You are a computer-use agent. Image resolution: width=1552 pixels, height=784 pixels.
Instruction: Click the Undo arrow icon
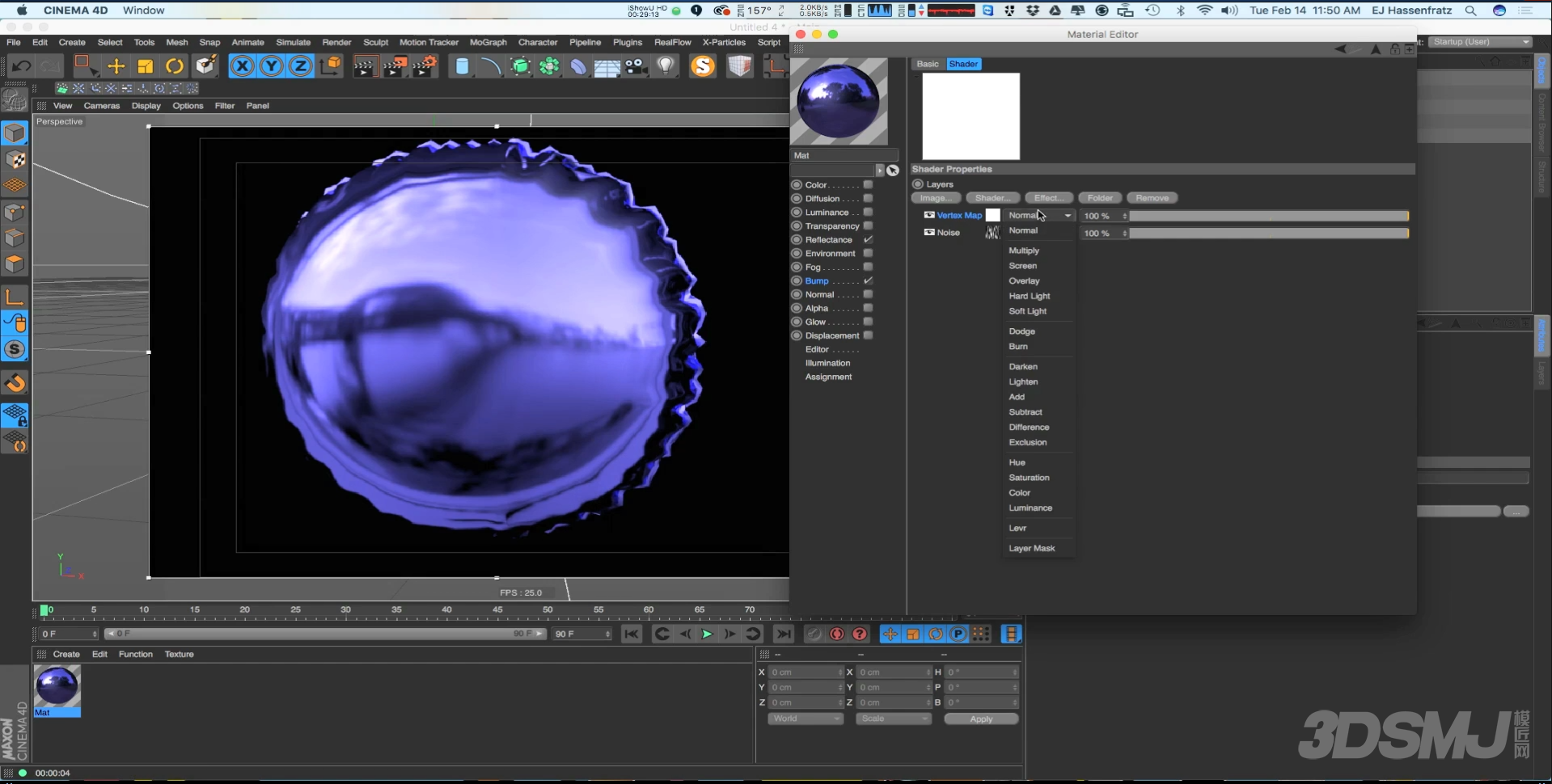21,66
